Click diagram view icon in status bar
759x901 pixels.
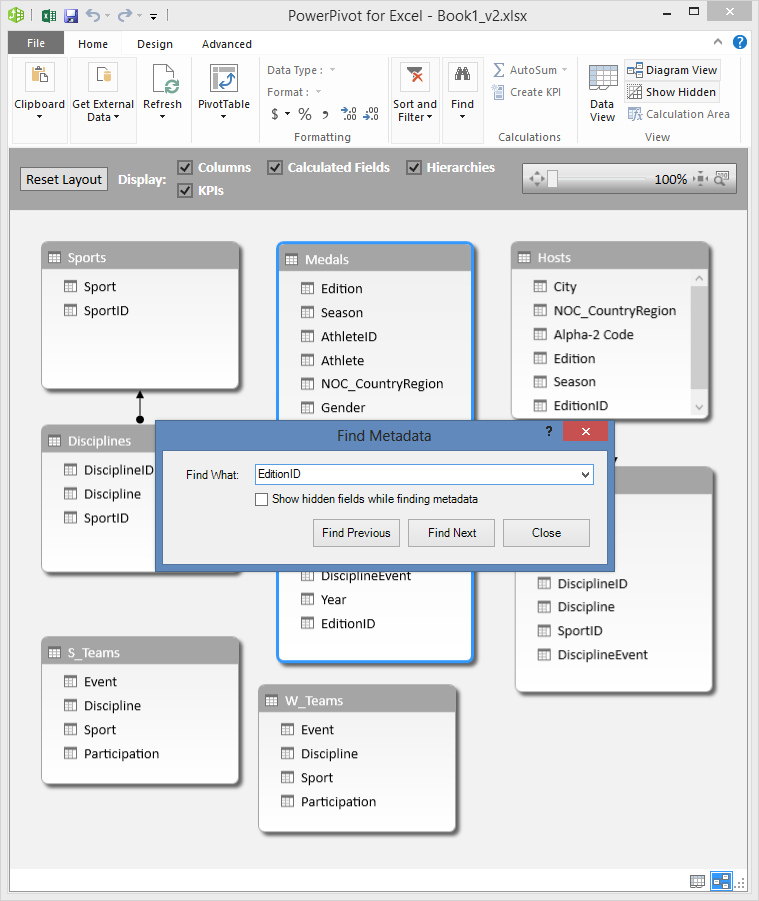[721, 880]
